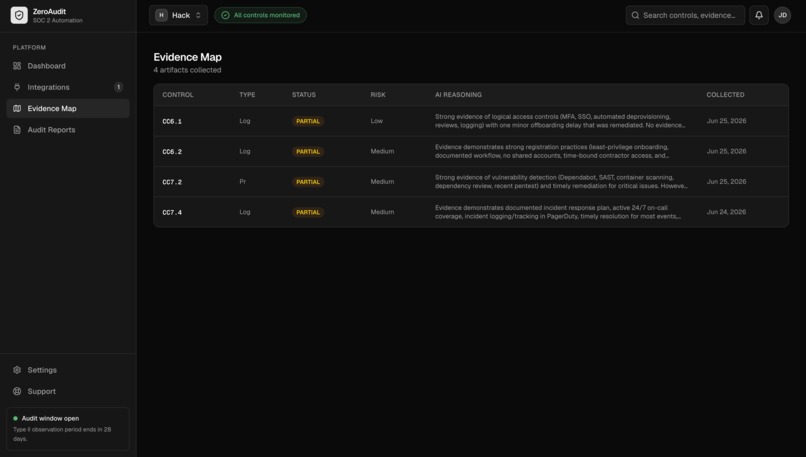Click PARTIAL status badge for CC7.2
The height and width of the screenshot is (457, 806).
tap(308, 182)
